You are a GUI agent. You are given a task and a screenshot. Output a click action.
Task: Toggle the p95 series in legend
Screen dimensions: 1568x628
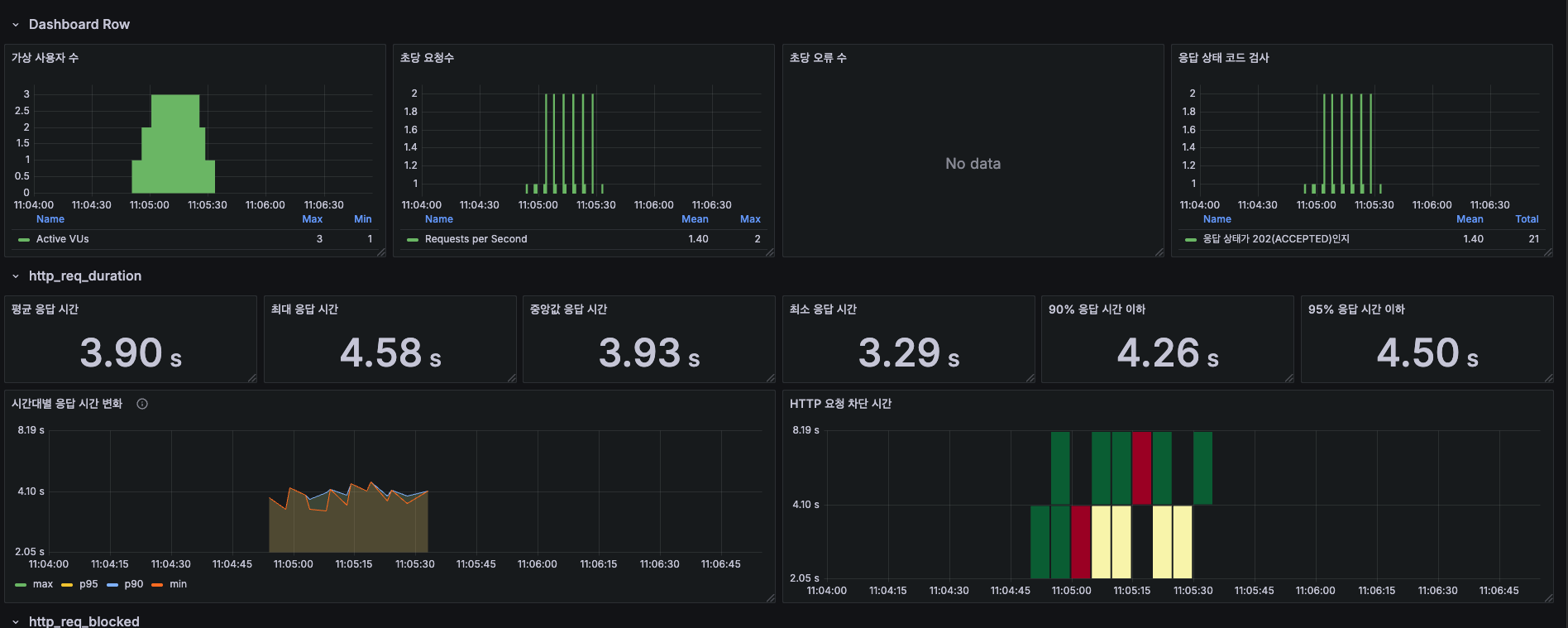click(88, 584)
